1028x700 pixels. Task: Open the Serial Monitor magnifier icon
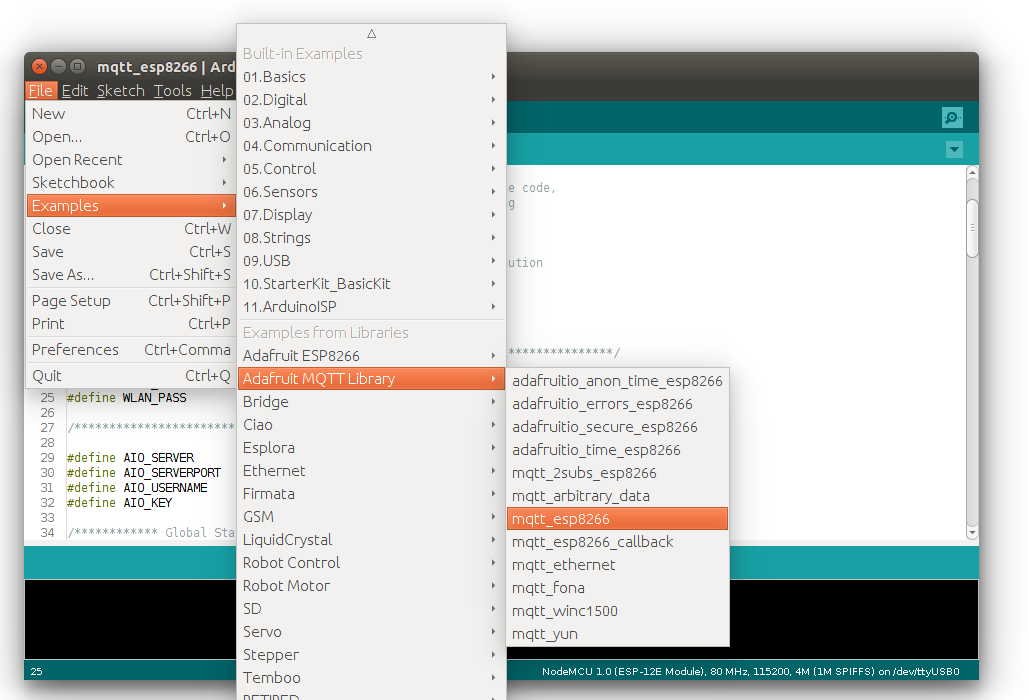(x=952, y=117)
